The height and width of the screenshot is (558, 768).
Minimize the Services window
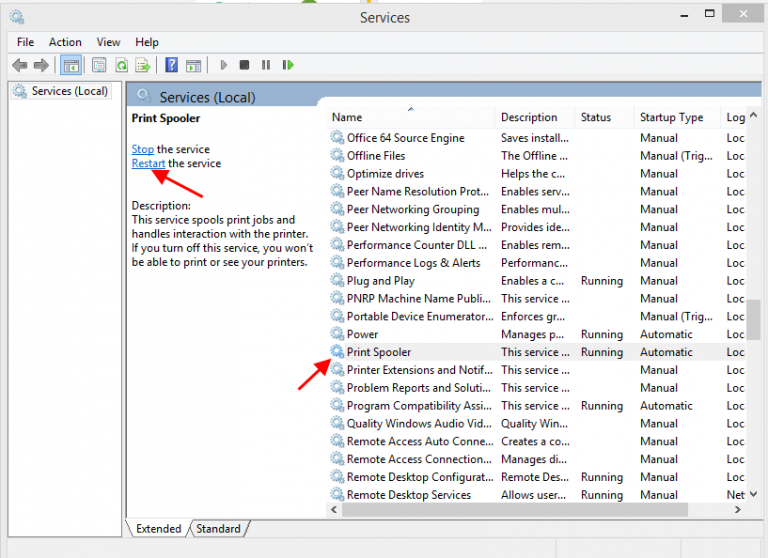tap(684, 15)
